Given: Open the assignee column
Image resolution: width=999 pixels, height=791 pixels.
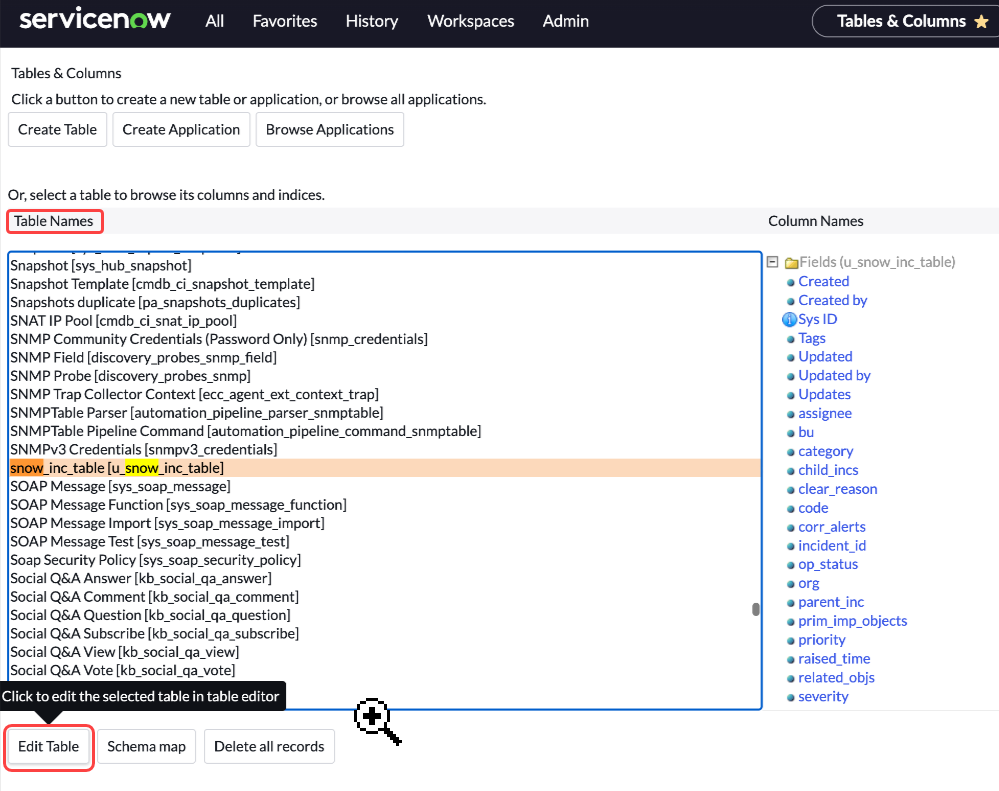Looking at the screenshot, I should [x=825, y=414].
